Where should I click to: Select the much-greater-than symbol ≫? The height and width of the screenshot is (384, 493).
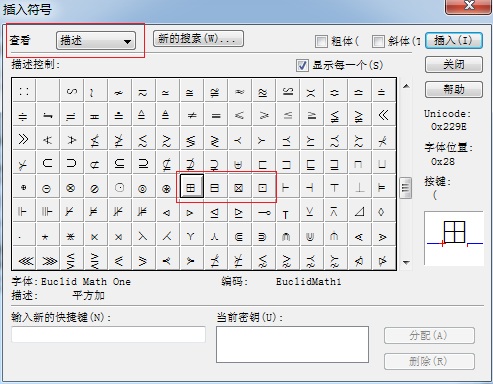pyautogui.click(x=24, y=139)
